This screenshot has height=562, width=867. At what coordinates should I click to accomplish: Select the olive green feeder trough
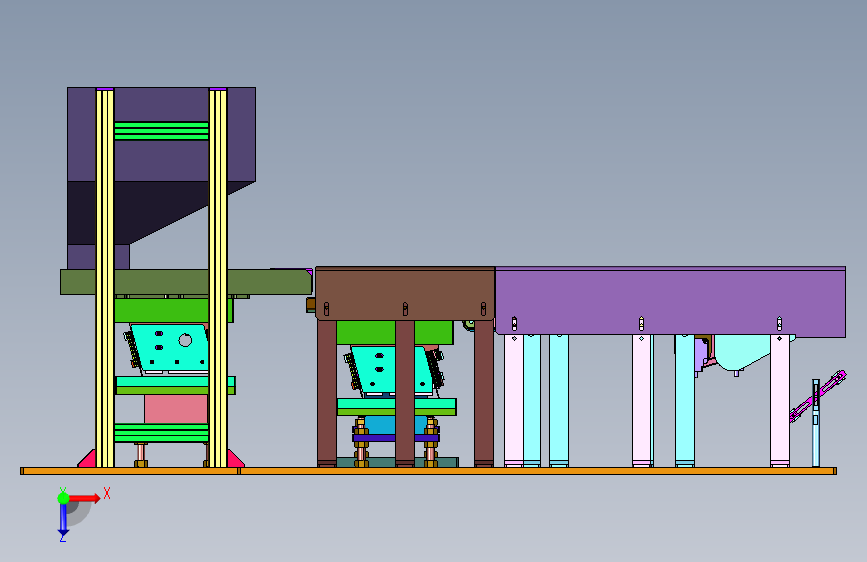(186, 282)
